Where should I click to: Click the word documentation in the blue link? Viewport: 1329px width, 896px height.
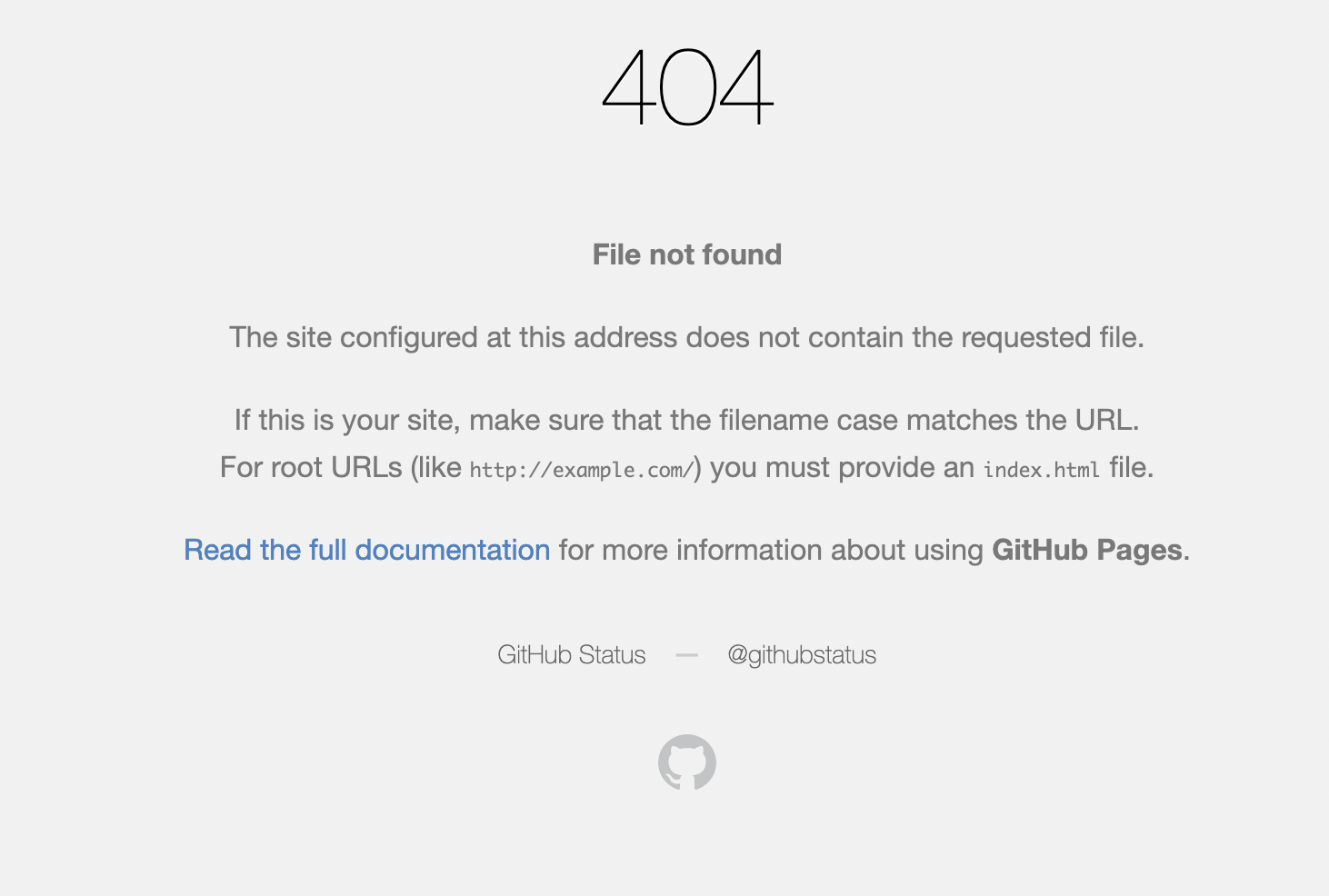[x=452, y=550]
